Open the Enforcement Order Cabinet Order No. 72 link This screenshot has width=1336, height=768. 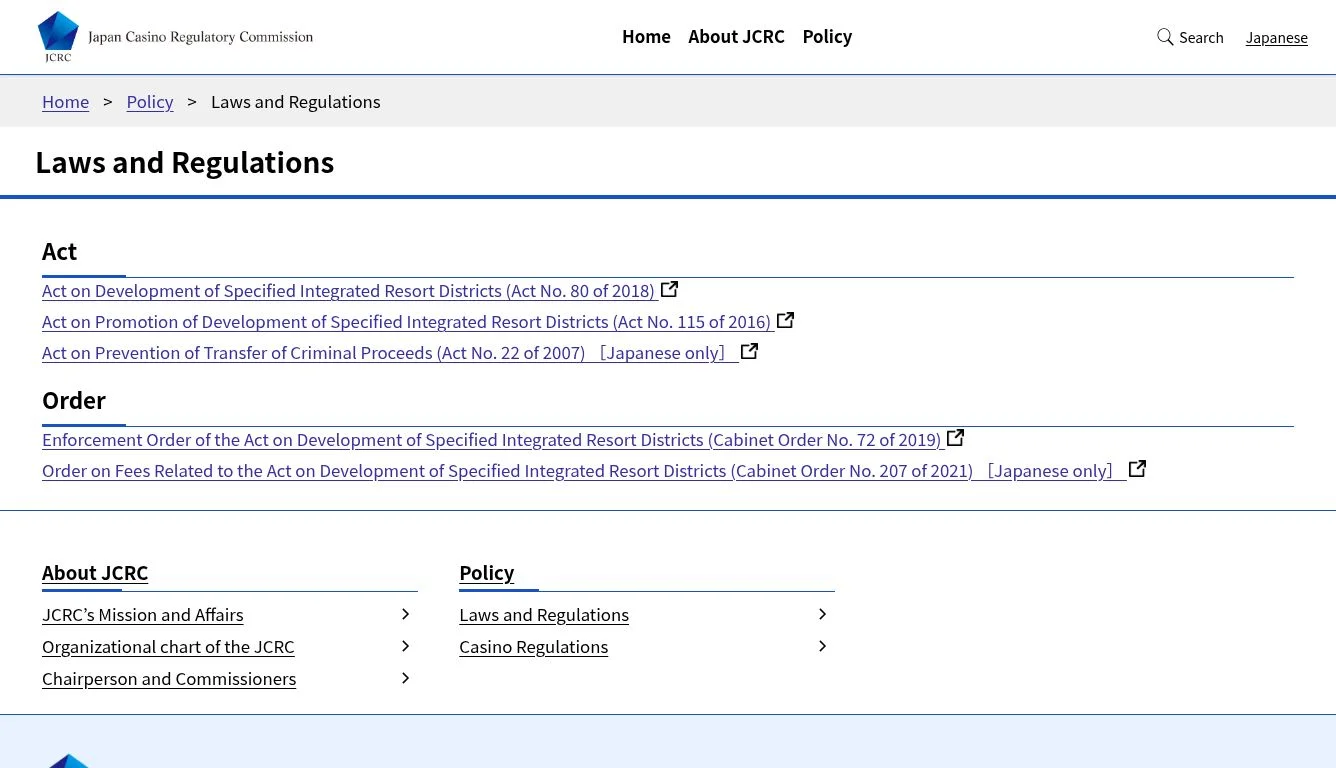point(493,439)
